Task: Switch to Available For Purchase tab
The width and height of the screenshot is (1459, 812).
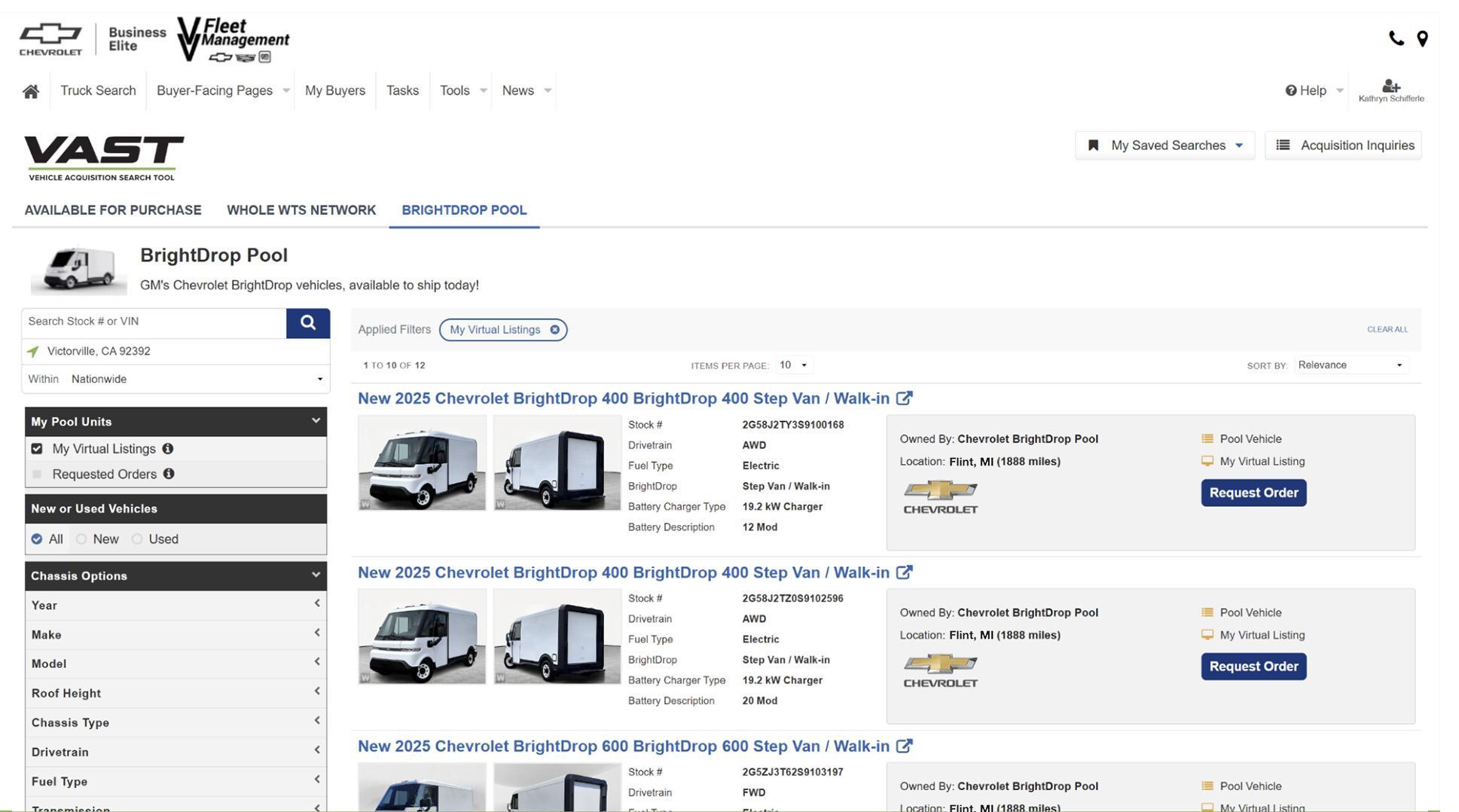Action: click(113, 210)
